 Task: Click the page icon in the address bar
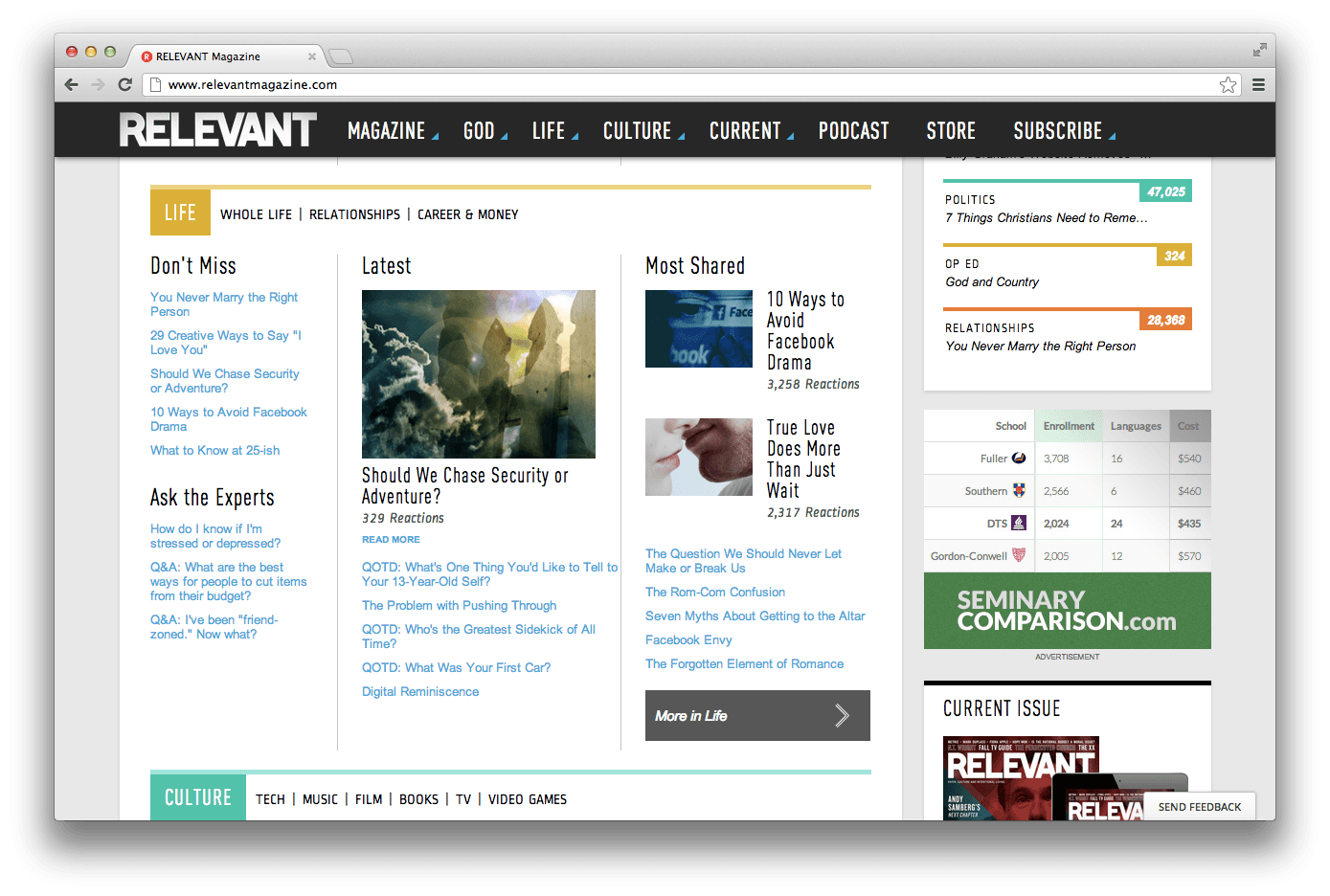click(x=154, y=84)
